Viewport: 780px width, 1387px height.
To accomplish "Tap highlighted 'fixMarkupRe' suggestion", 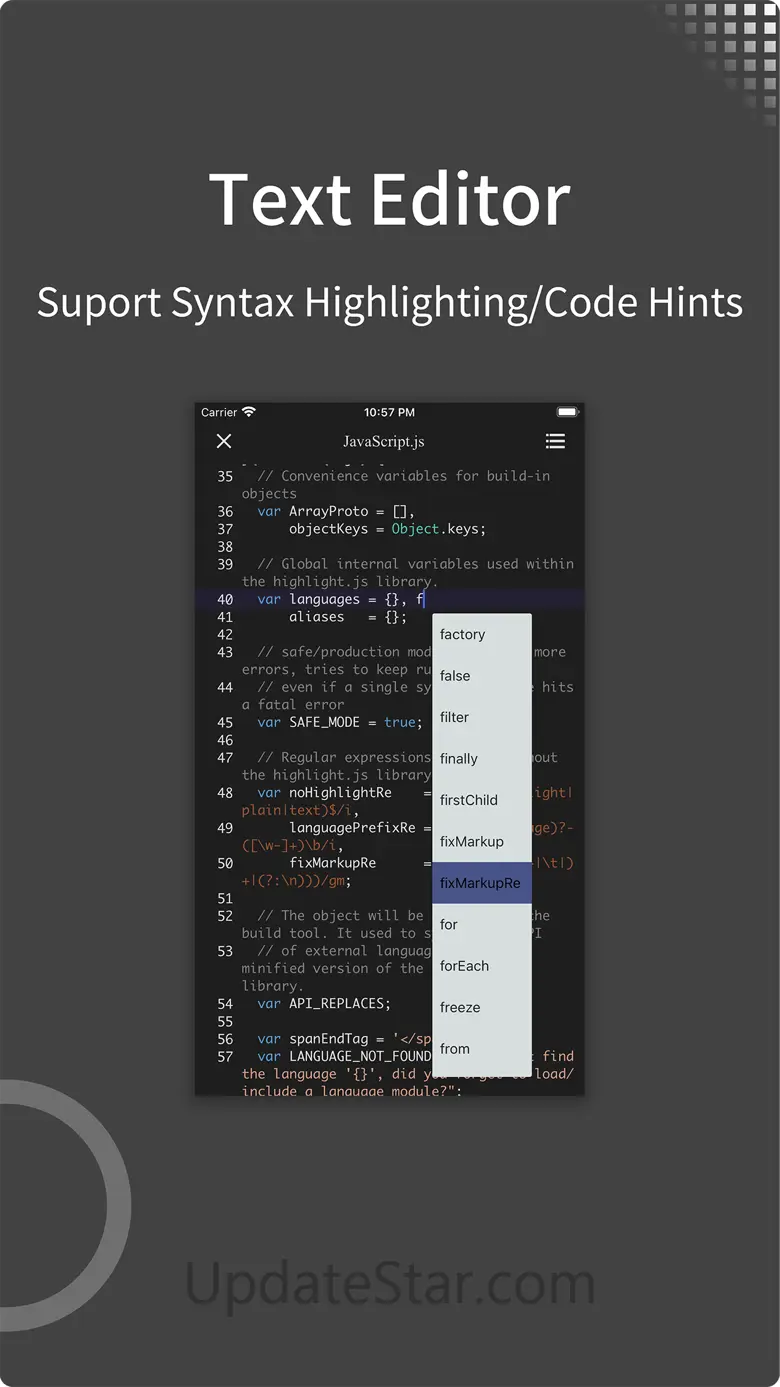I will coord(481,883).
